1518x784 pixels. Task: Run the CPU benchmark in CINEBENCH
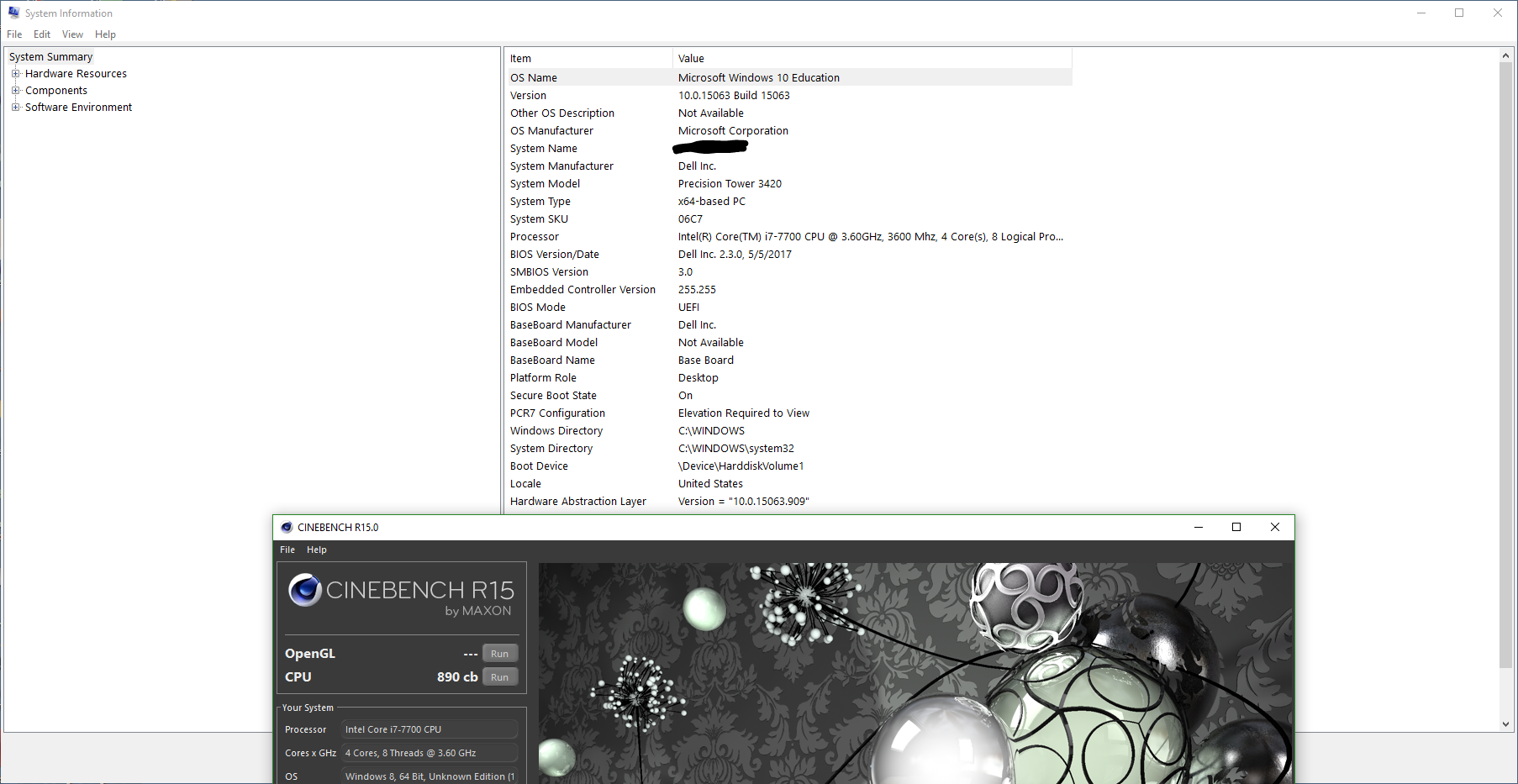(x=500, y=677)
